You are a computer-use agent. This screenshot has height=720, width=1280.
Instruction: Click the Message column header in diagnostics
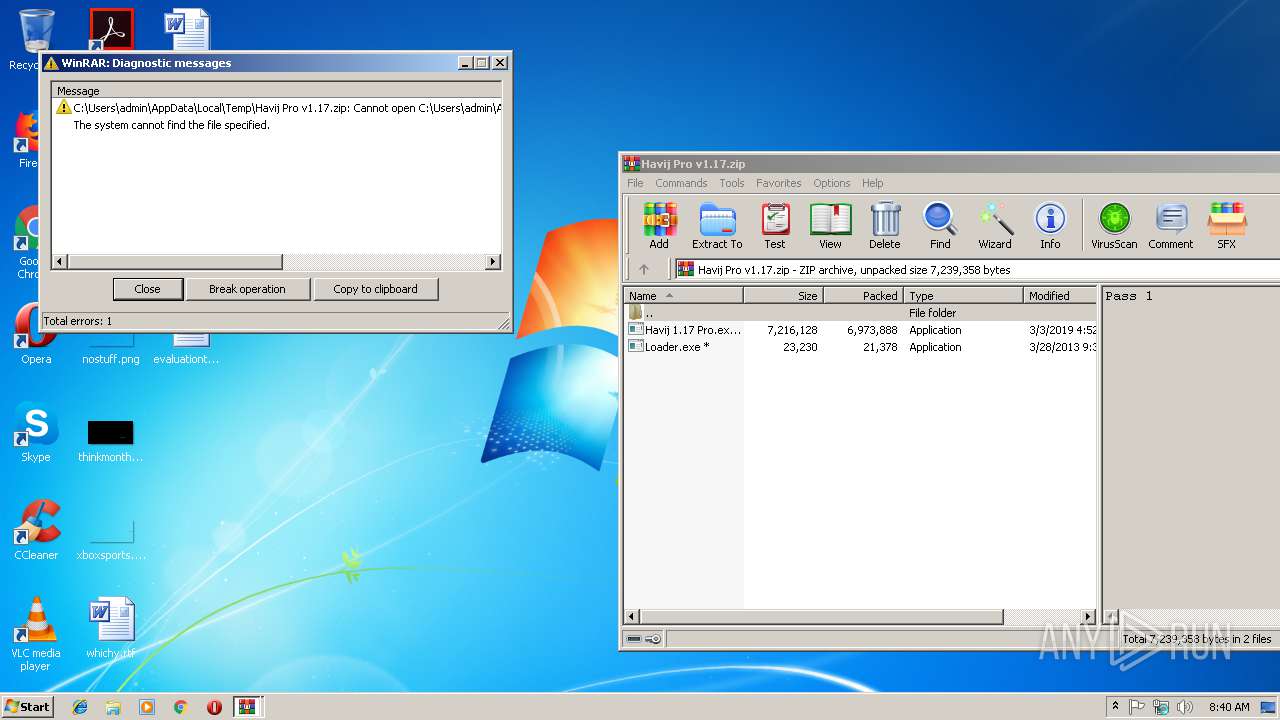[x=277, y=91]
